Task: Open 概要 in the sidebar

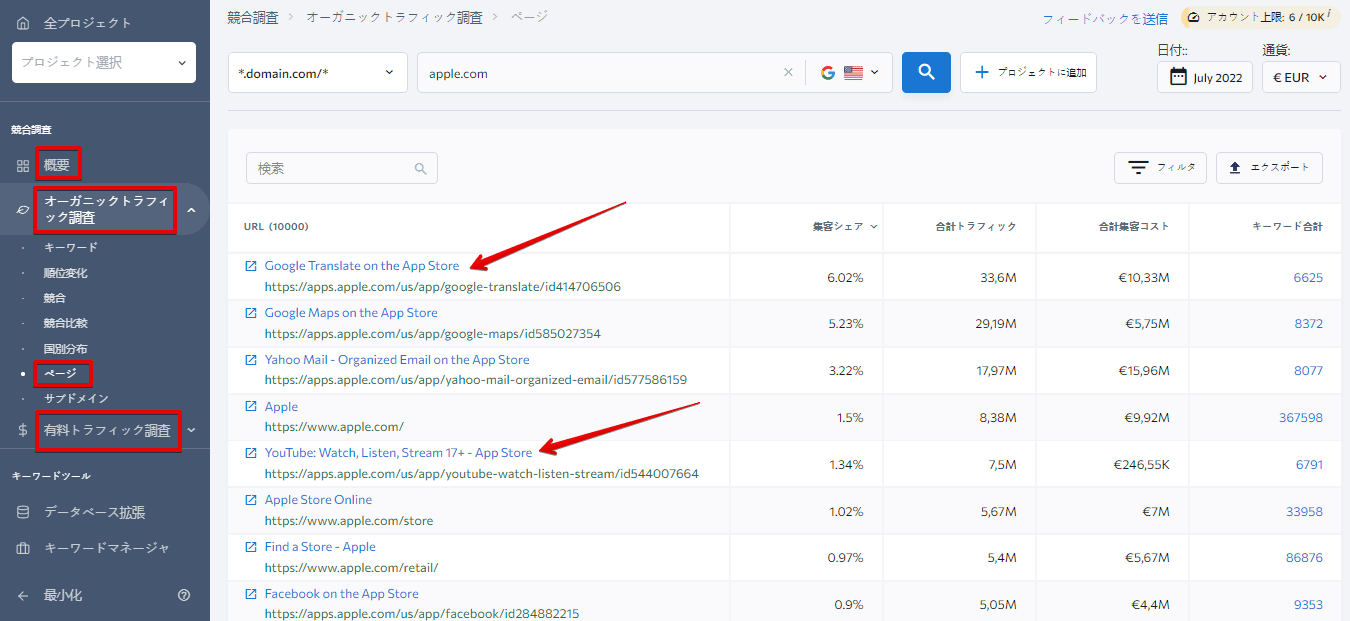Action: (57, 165)
